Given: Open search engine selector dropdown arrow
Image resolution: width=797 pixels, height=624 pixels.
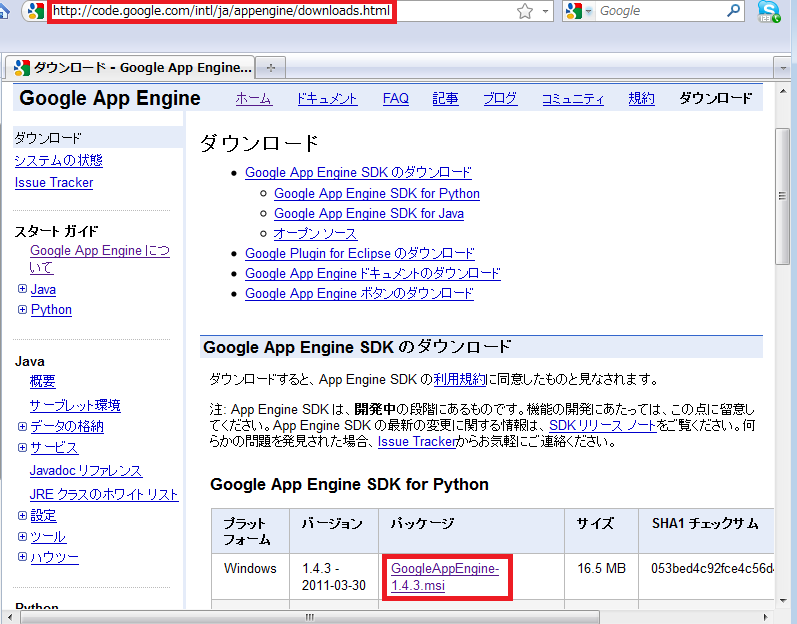Looking at the screenshot, I should (589, 11).
